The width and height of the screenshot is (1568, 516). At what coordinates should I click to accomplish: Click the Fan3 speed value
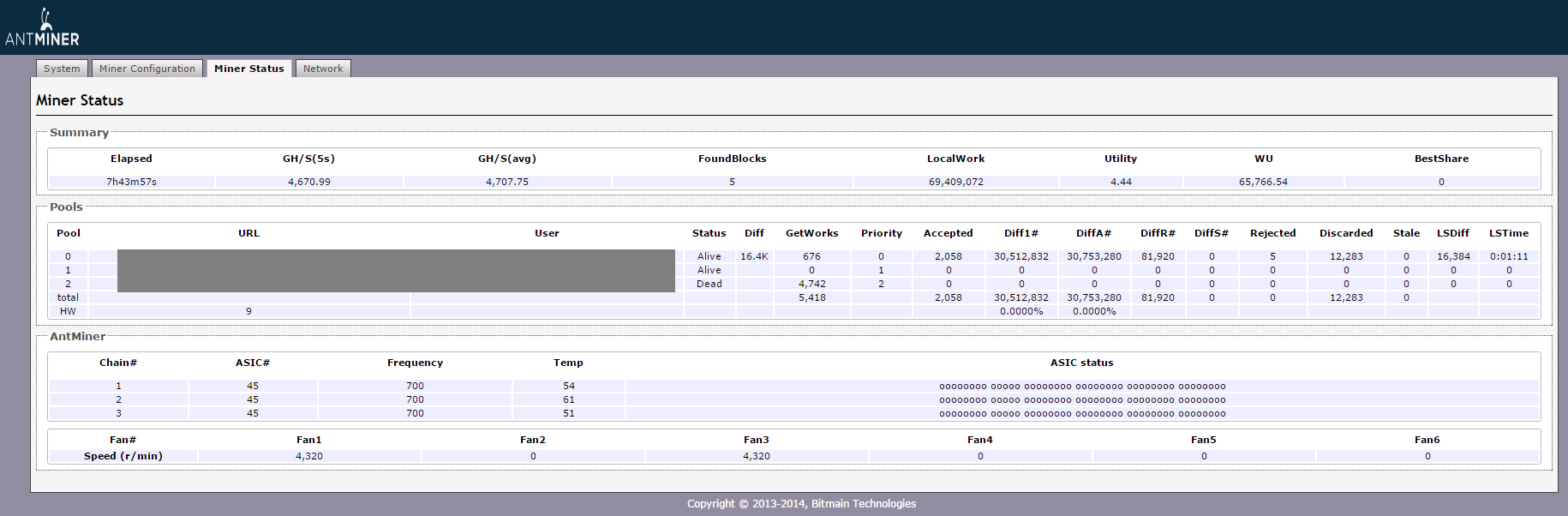click(756, 456)
